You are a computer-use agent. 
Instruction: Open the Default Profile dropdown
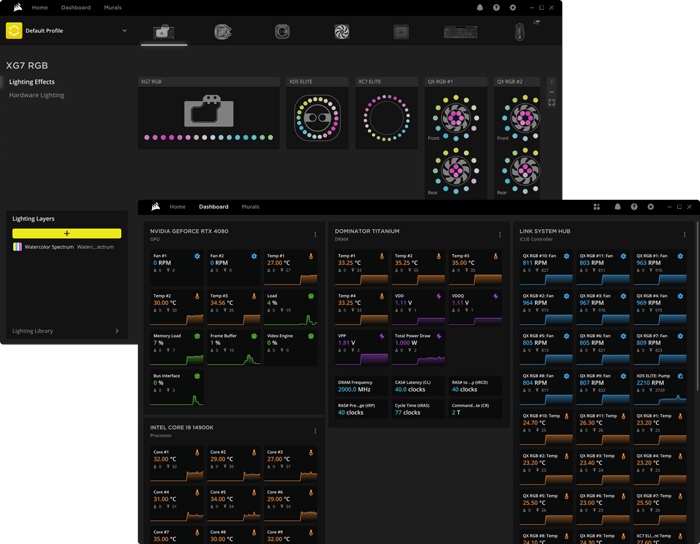tap(124, 31)
